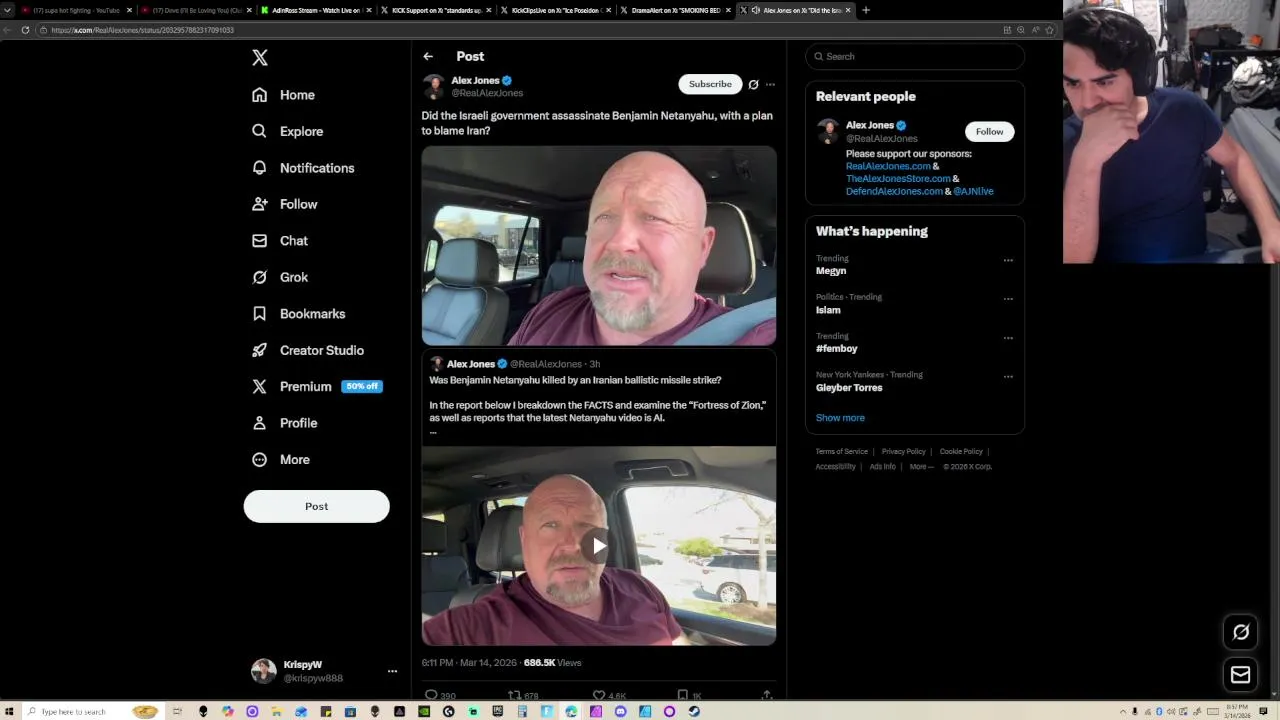The width and height of the screenshot is (1280, 720).
Task: Open options for #femboy trend
Action: (x=1008, y=338)
